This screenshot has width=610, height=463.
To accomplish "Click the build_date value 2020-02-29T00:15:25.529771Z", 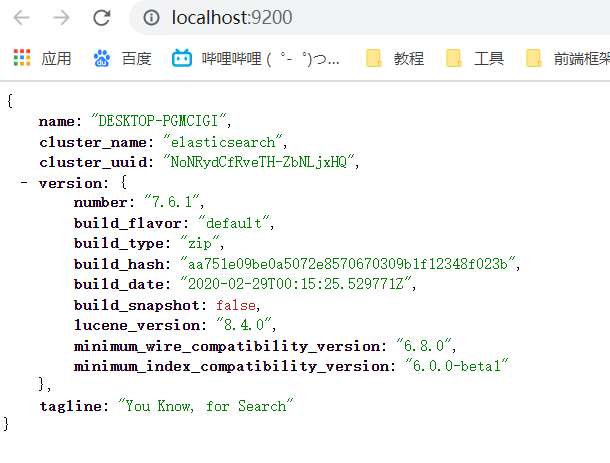I will pos(296,284).
